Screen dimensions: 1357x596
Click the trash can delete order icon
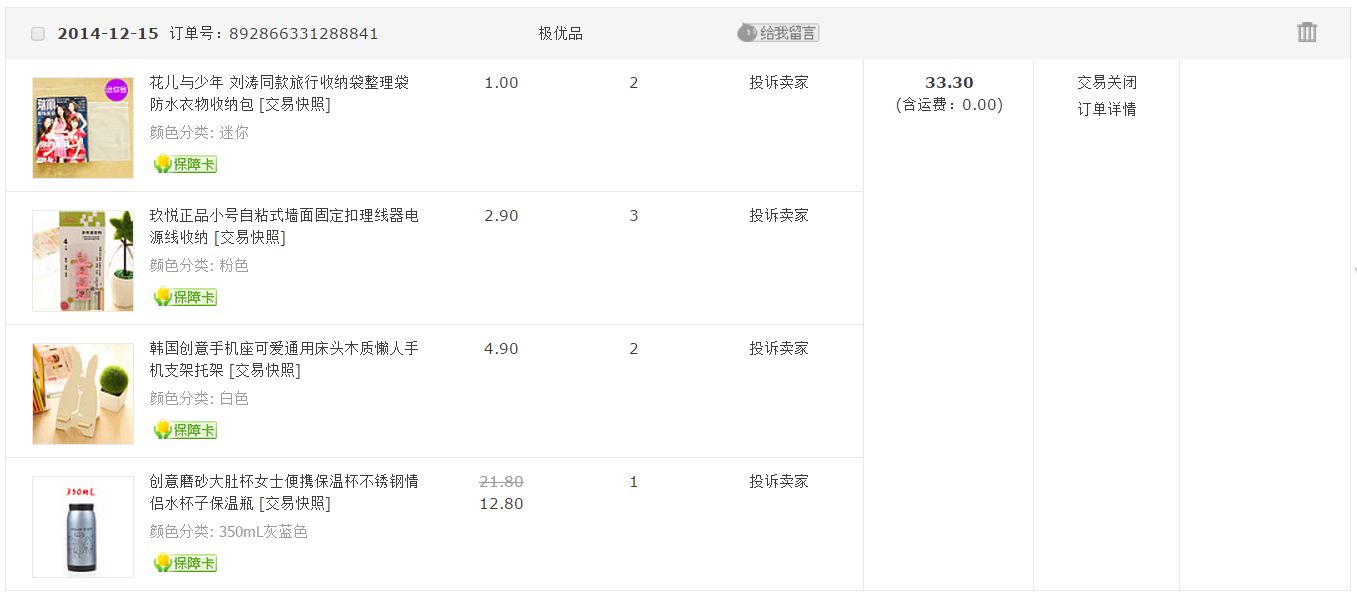pos(1306,32)
